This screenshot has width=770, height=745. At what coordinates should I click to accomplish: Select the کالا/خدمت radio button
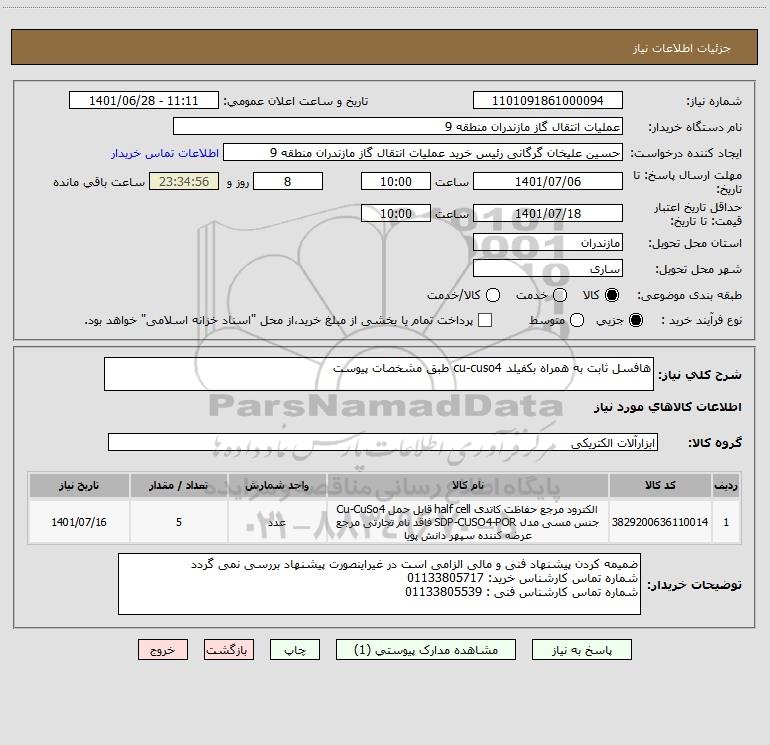[x=493, y=295]
